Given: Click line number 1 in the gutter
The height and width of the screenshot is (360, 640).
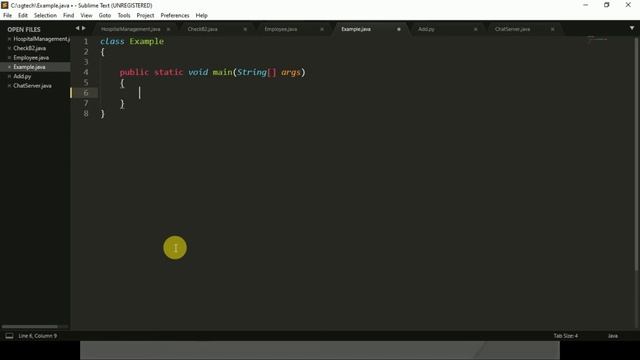Looking at the screenshot, I should (x=86, y=42).
